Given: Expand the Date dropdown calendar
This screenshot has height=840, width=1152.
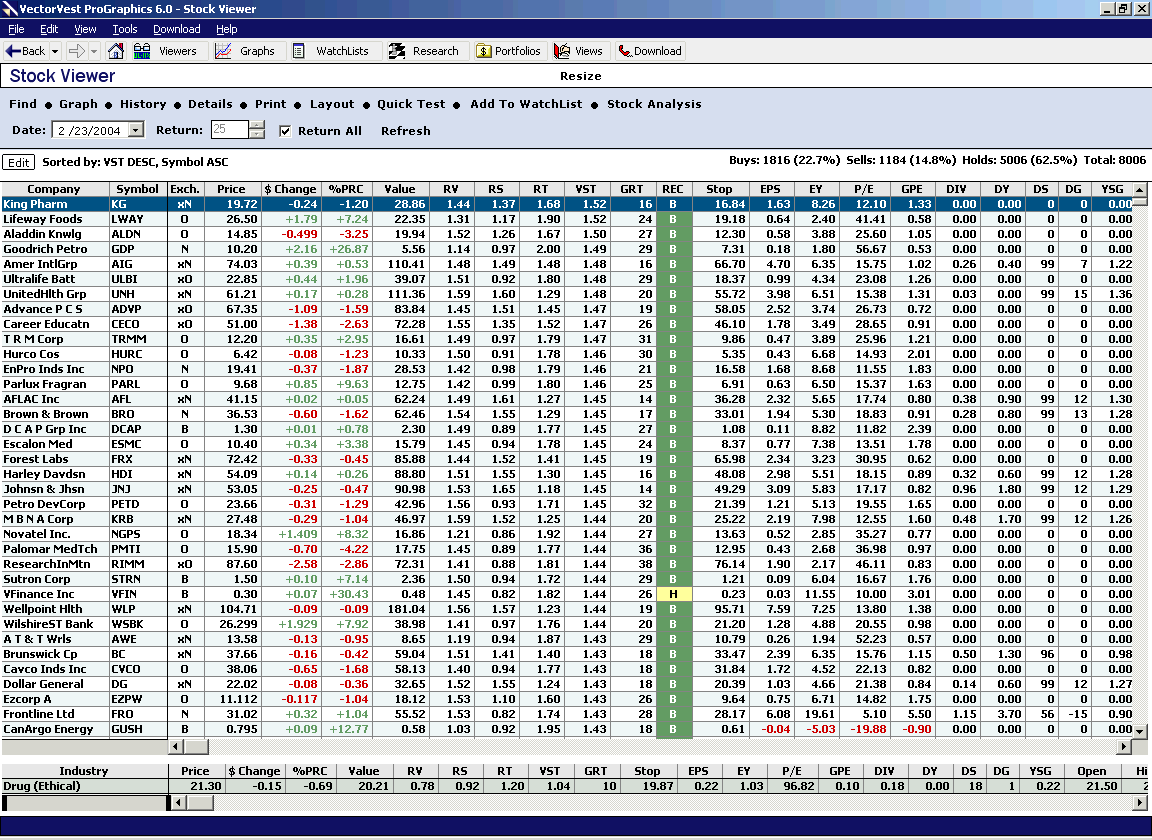Looking at the screenshot, I should tap(136, 130).
